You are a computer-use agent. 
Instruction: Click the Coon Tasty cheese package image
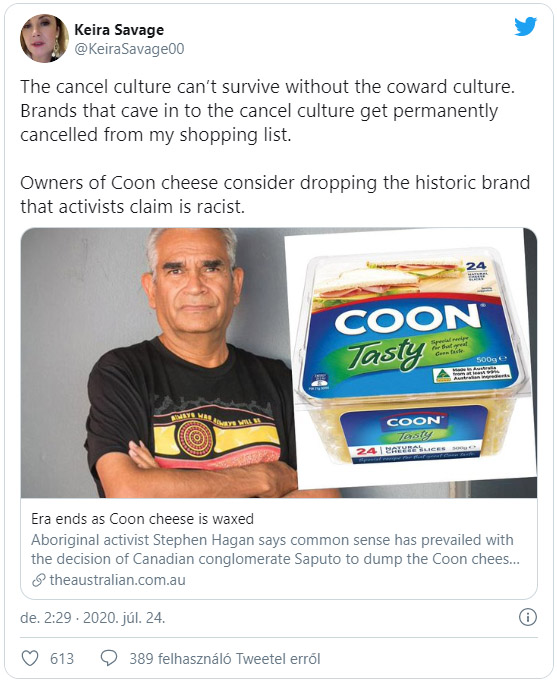[x=409, y=356]
